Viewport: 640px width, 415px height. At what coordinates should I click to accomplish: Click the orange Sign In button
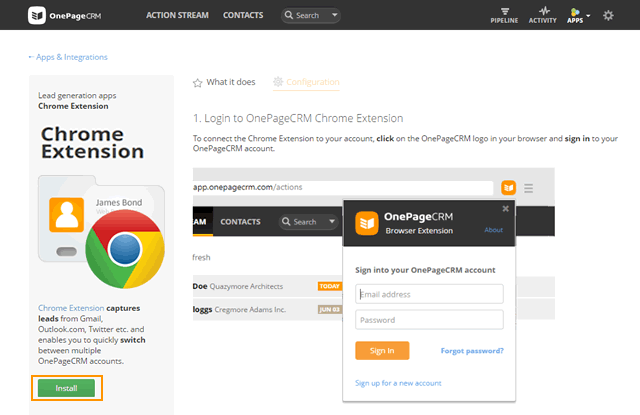(382, 351)
